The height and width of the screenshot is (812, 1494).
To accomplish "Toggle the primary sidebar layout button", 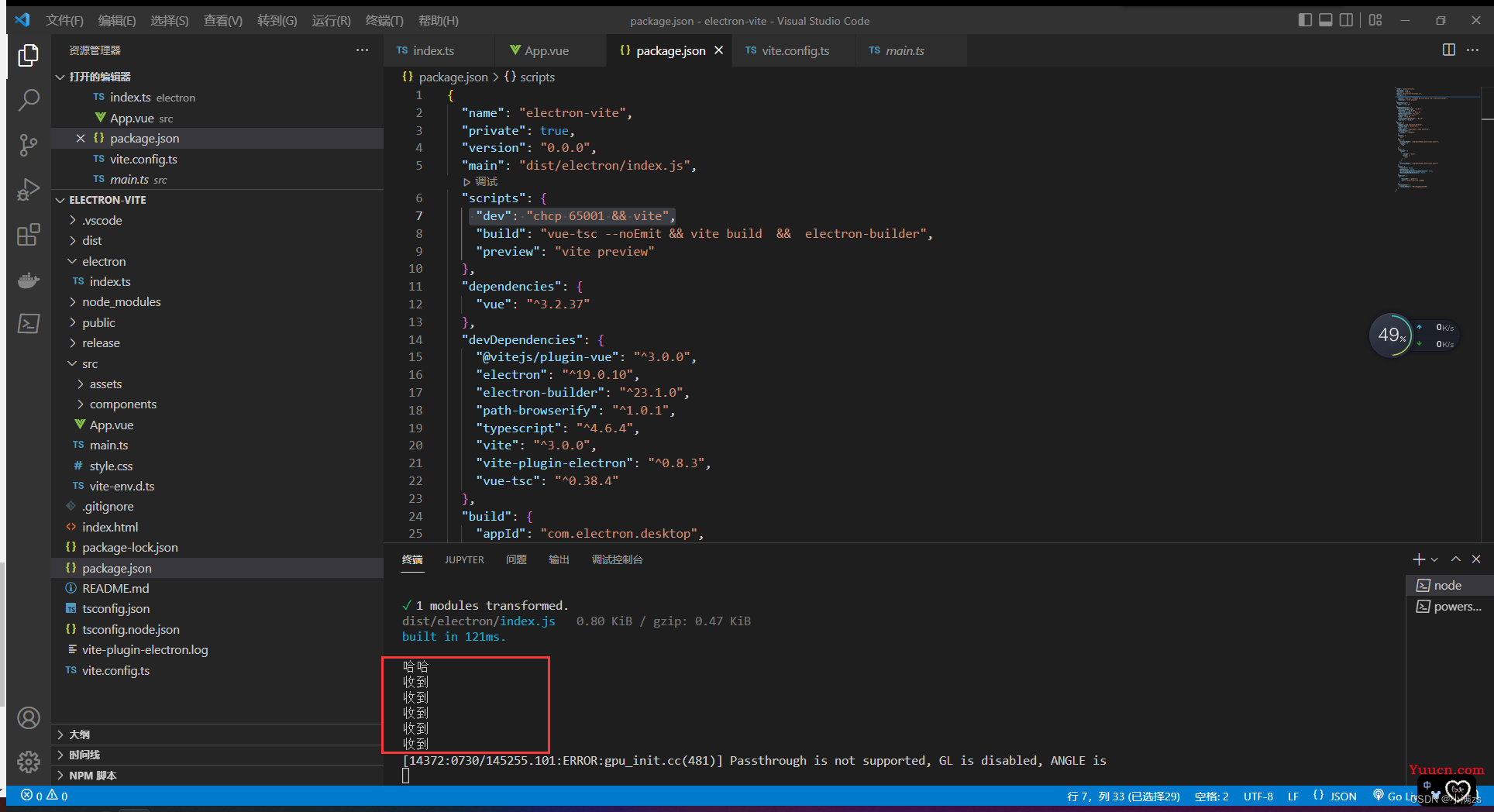I will [1305, 20].
